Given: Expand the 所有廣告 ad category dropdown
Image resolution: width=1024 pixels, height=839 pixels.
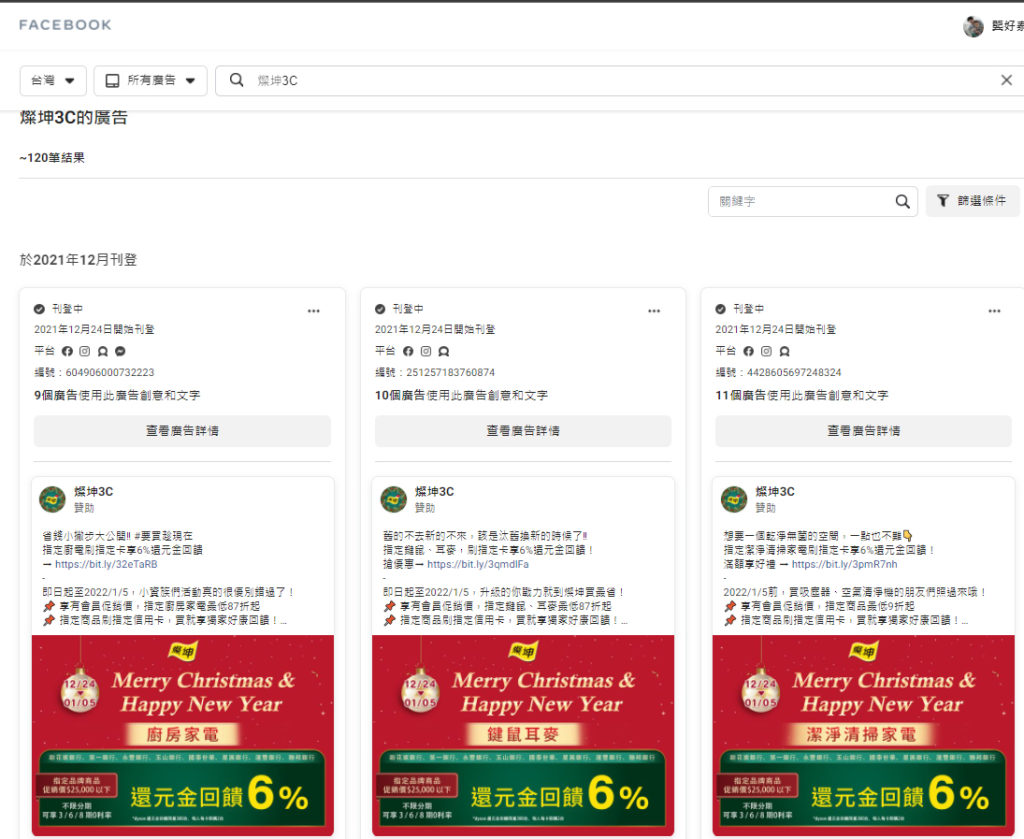Looking at the screenshot, I should click(150, 80).
